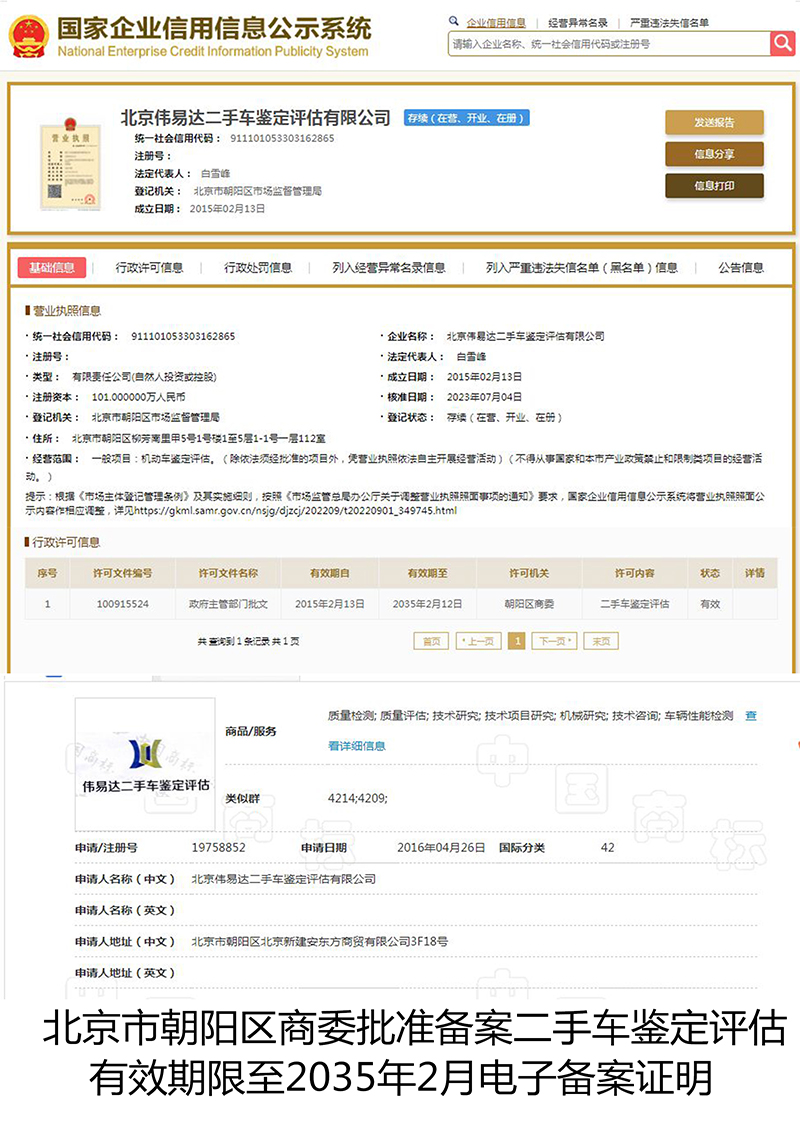The image size is (800, 1132).
Task: Click the 二手车鉴定评估 permit content cell
Action: pos(635,604)
